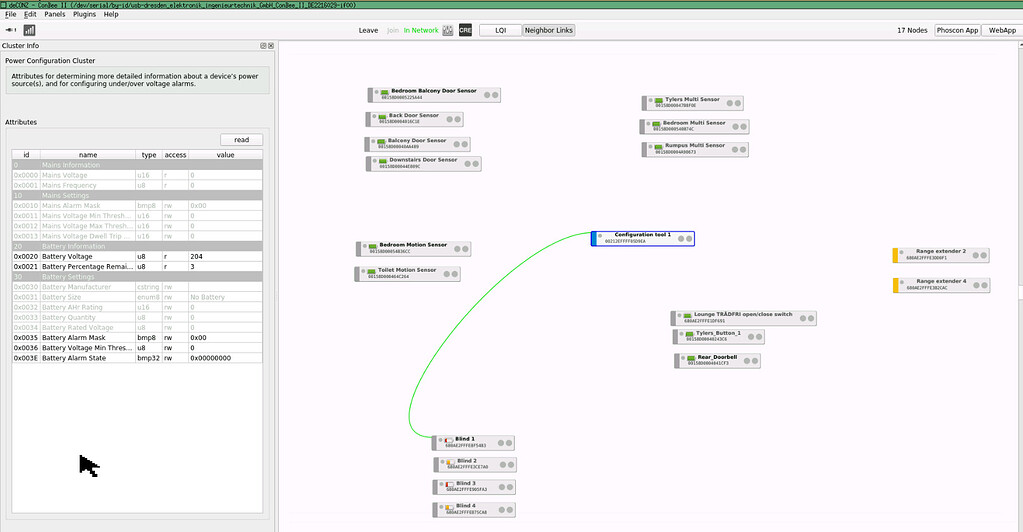
Task: Expand Range extender 4 endpoint dots
Action: 980,285
